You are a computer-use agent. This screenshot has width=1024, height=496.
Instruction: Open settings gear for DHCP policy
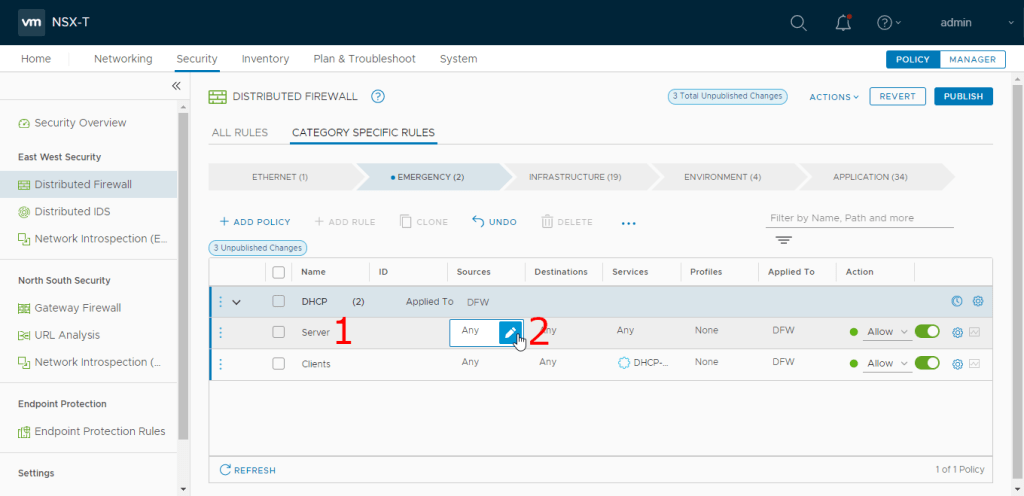point(978,301)
